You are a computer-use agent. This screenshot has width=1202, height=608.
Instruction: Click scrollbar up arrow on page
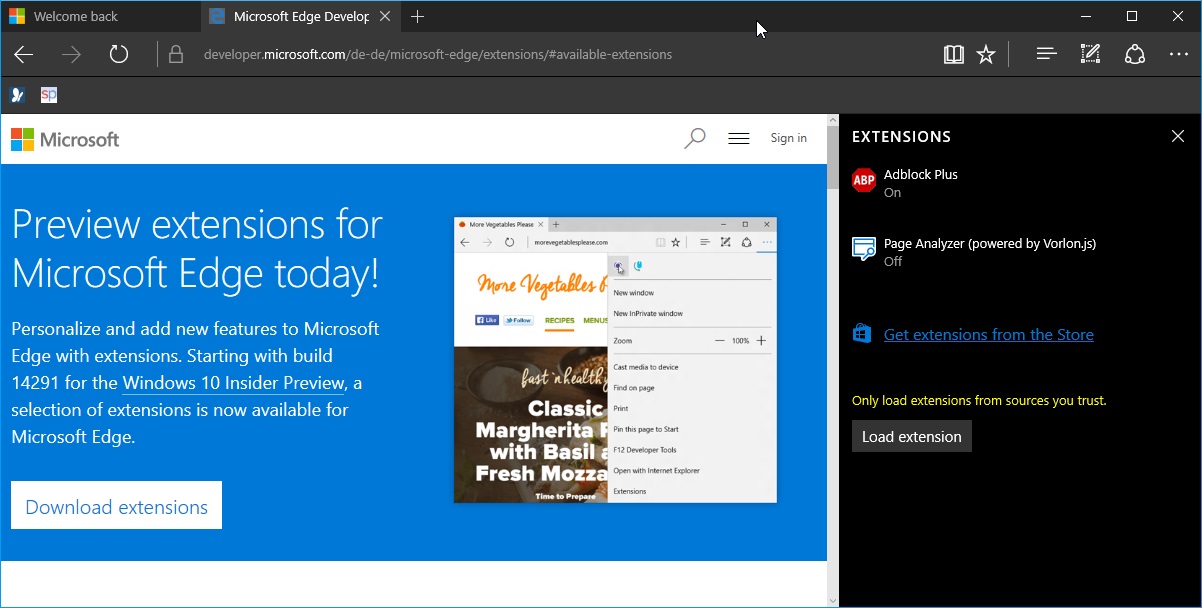pos(833,120)
